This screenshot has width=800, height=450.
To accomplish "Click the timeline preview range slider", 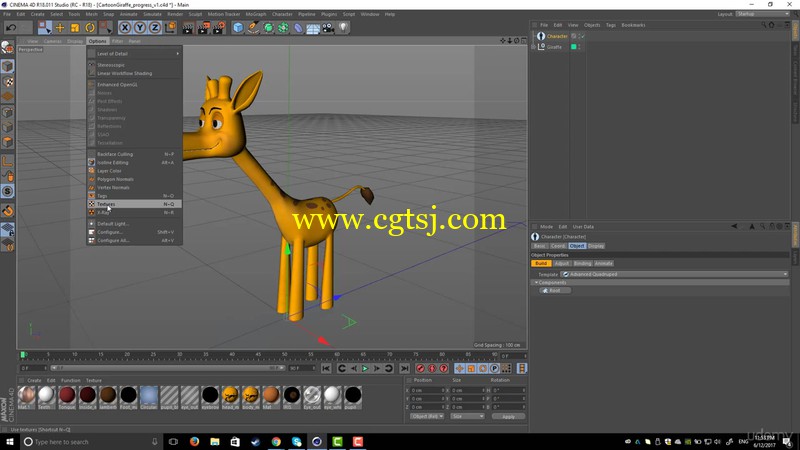I will (167, 368).
